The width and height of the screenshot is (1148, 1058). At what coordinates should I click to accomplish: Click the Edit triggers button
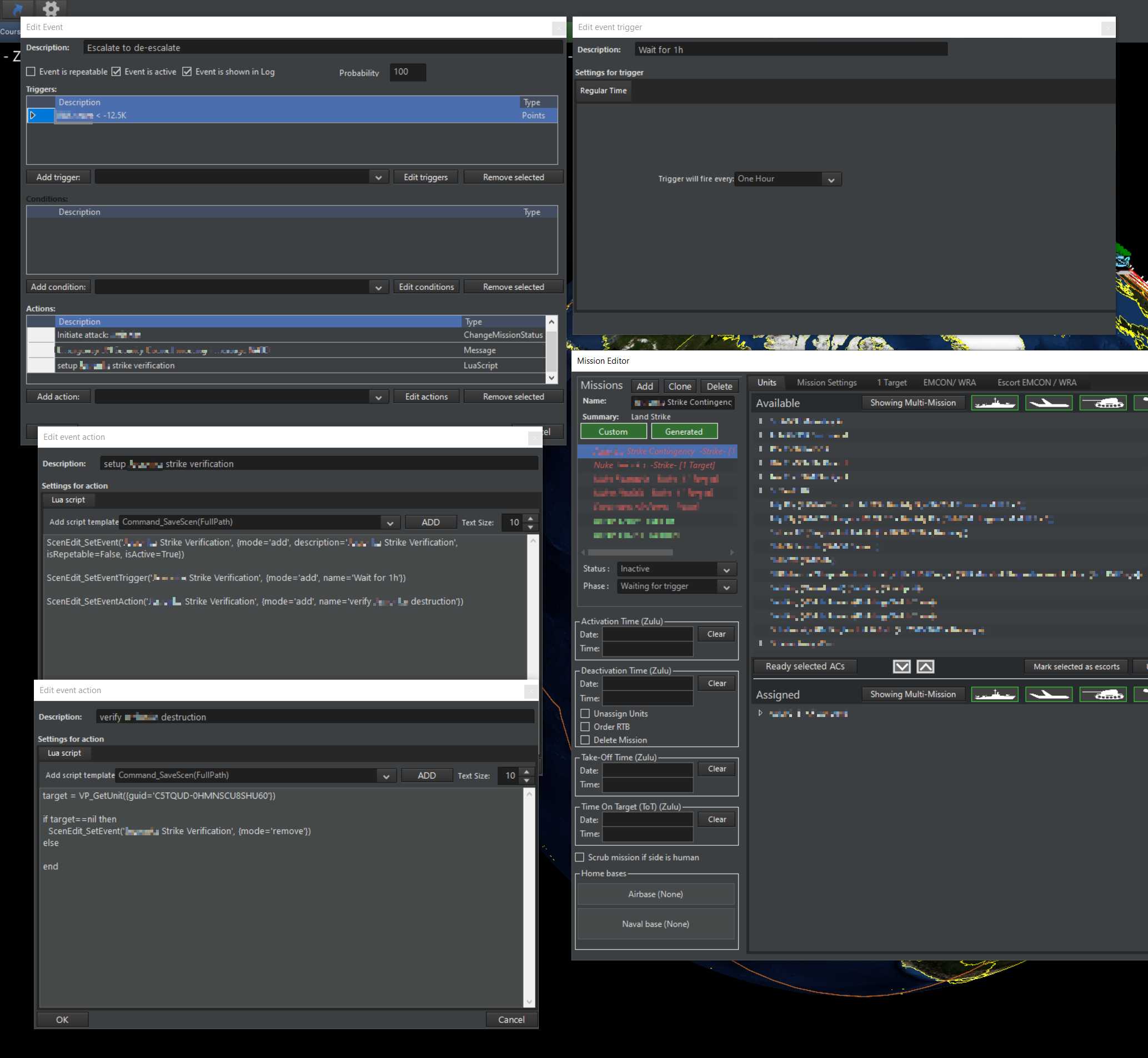(425, 178)
